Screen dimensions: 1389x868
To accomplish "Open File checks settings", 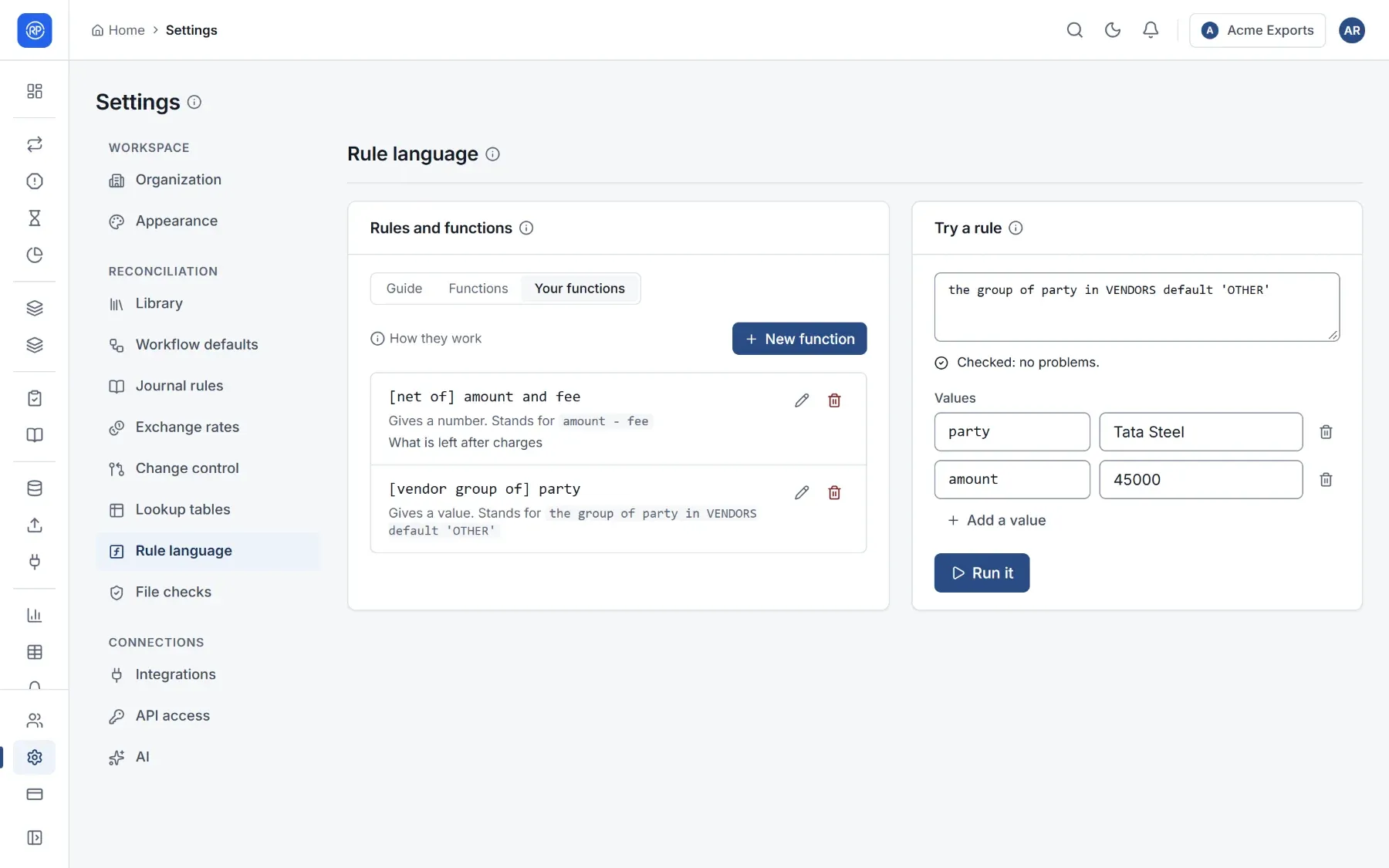I will (x=208, y=593).
